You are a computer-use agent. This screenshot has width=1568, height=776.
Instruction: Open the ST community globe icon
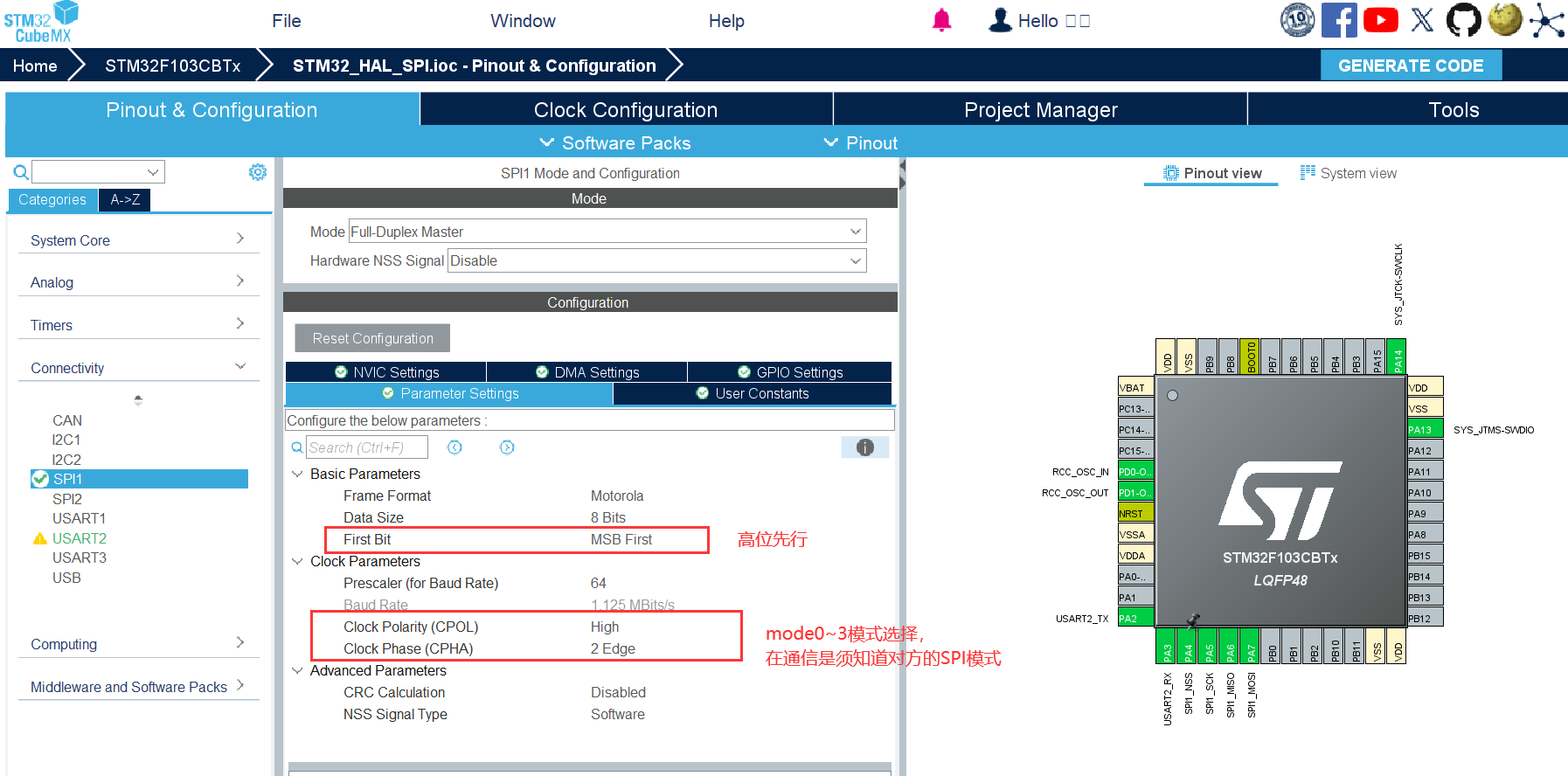(1505, 19)
